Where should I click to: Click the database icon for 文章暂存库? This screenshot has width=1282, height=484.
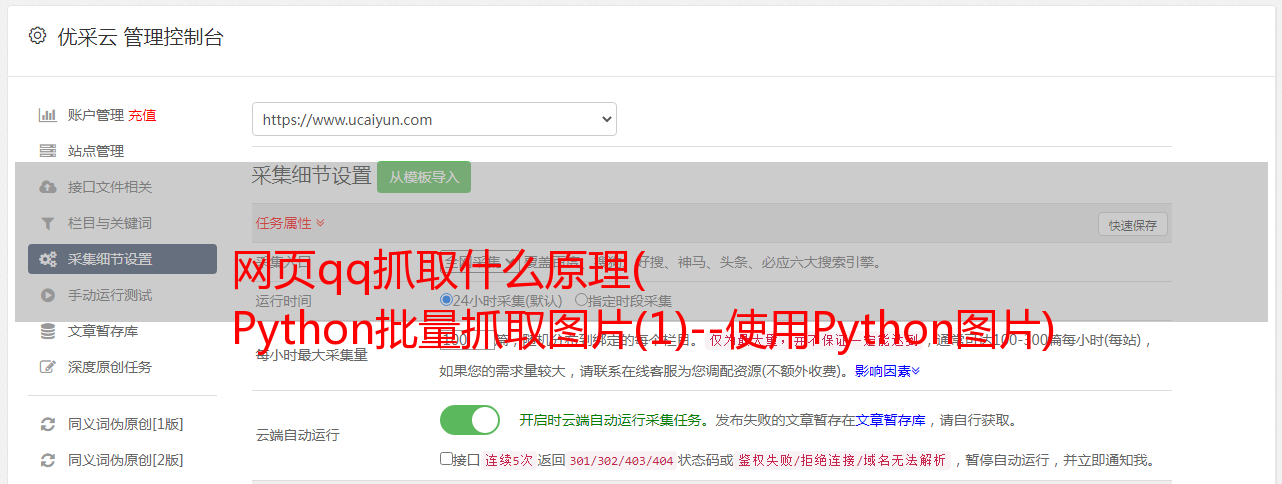click(x=47, y=331)
